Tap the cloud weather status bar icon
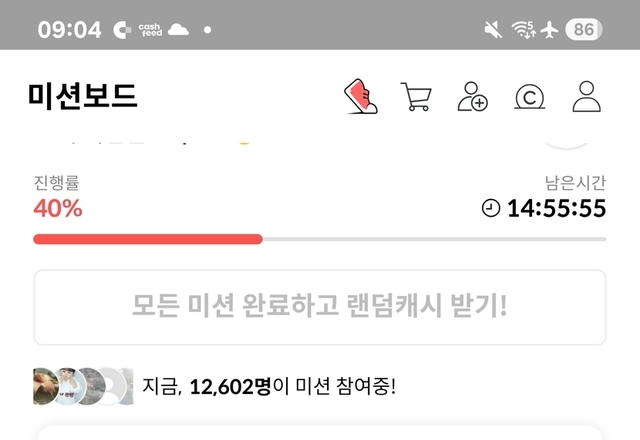Viewport: 640px width, 440px height. point(178,29)
